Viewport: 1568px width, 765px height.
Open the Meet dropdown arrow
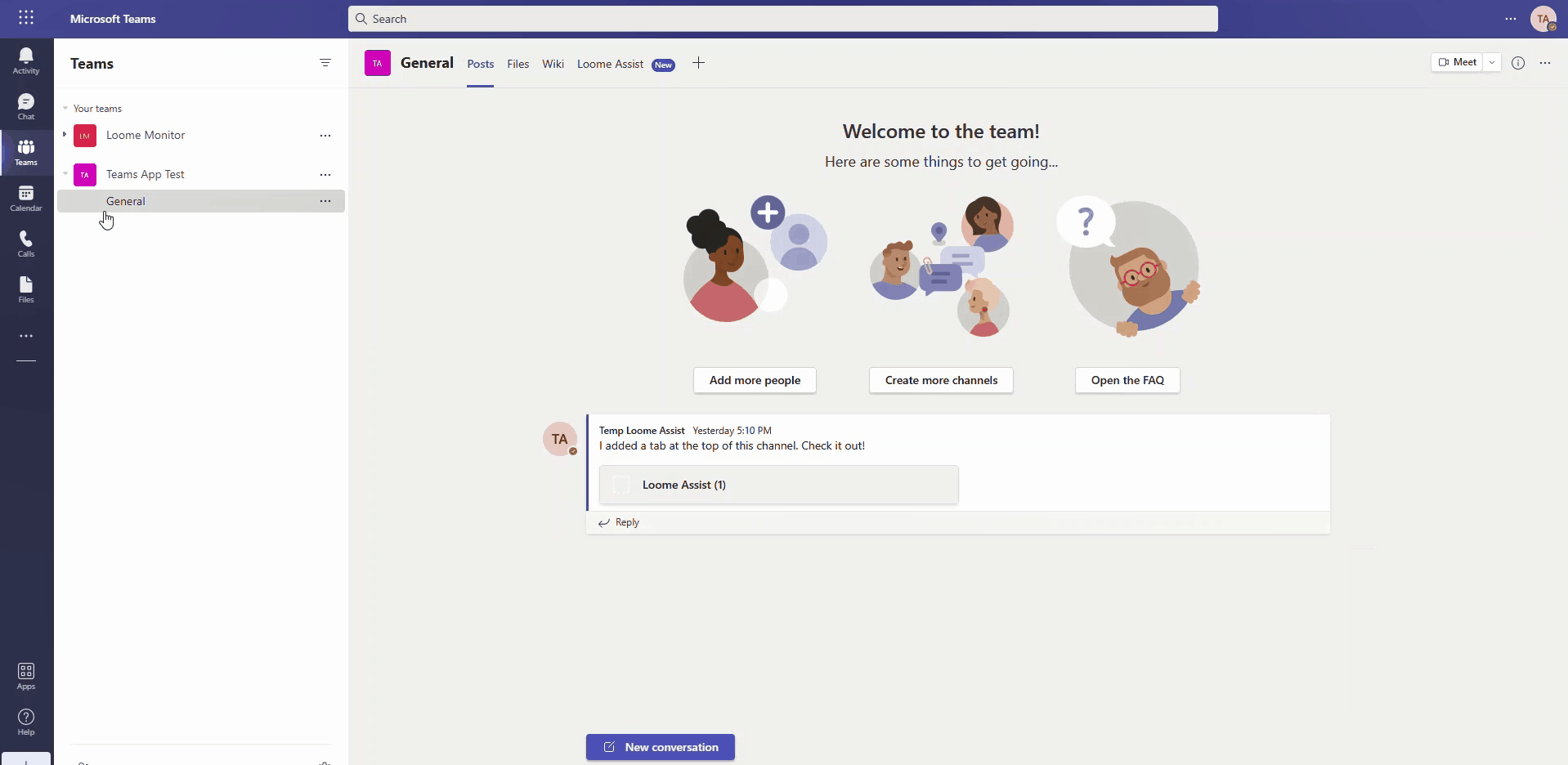coord(1492,63)
